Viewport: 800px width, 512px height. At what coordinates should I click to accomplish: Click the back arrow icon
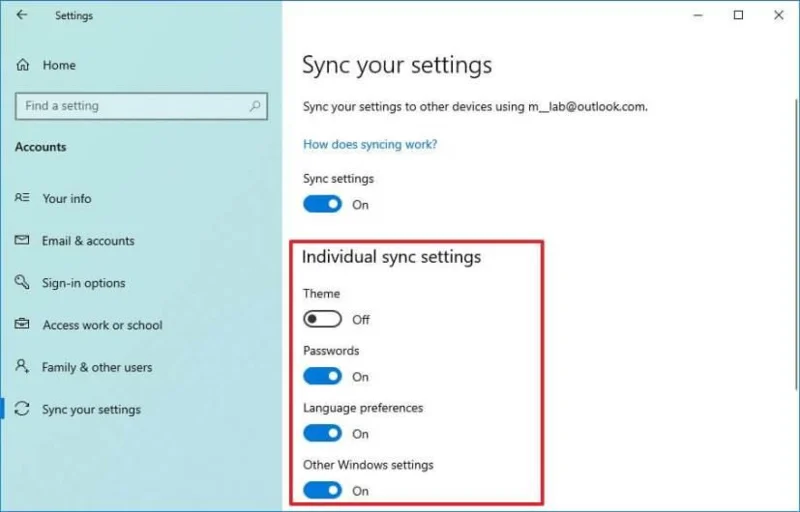[21, 15]
